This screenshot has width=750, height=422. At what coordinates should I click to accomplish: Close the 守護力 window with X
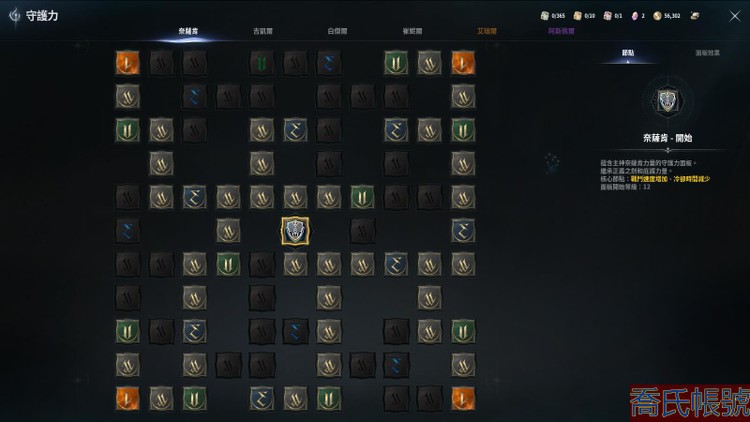coord(735,16)
